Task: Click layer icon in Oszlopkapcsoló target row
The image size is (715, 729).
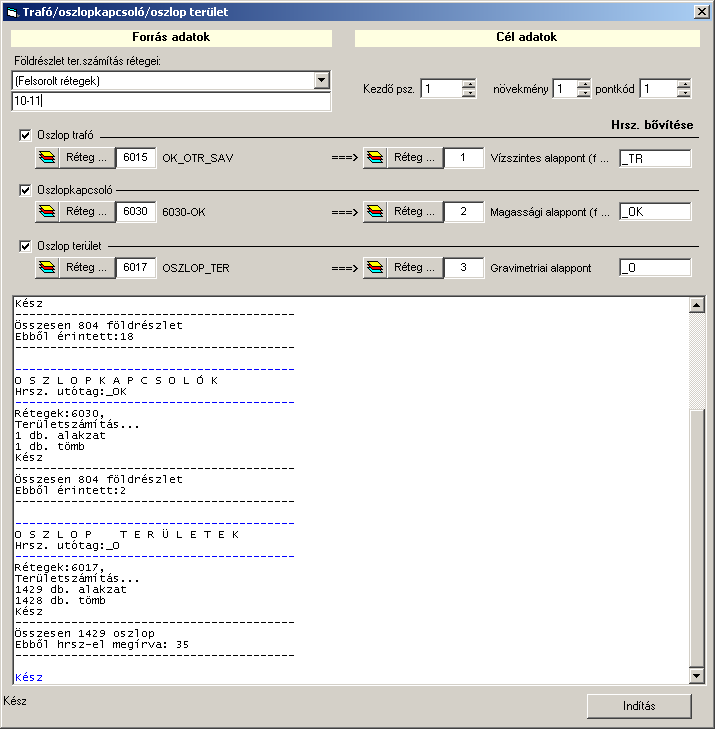Action: pos(375,212)
